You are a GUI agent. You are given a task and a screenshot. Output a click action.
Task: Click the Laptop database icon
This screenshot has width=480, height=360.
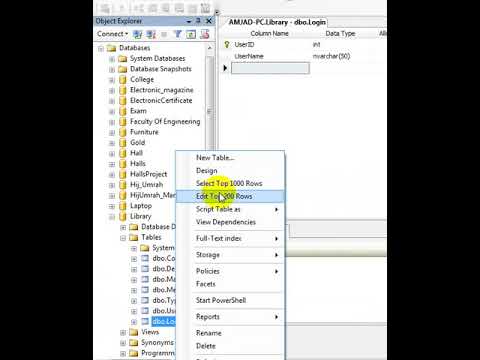[x=123, y=206]
